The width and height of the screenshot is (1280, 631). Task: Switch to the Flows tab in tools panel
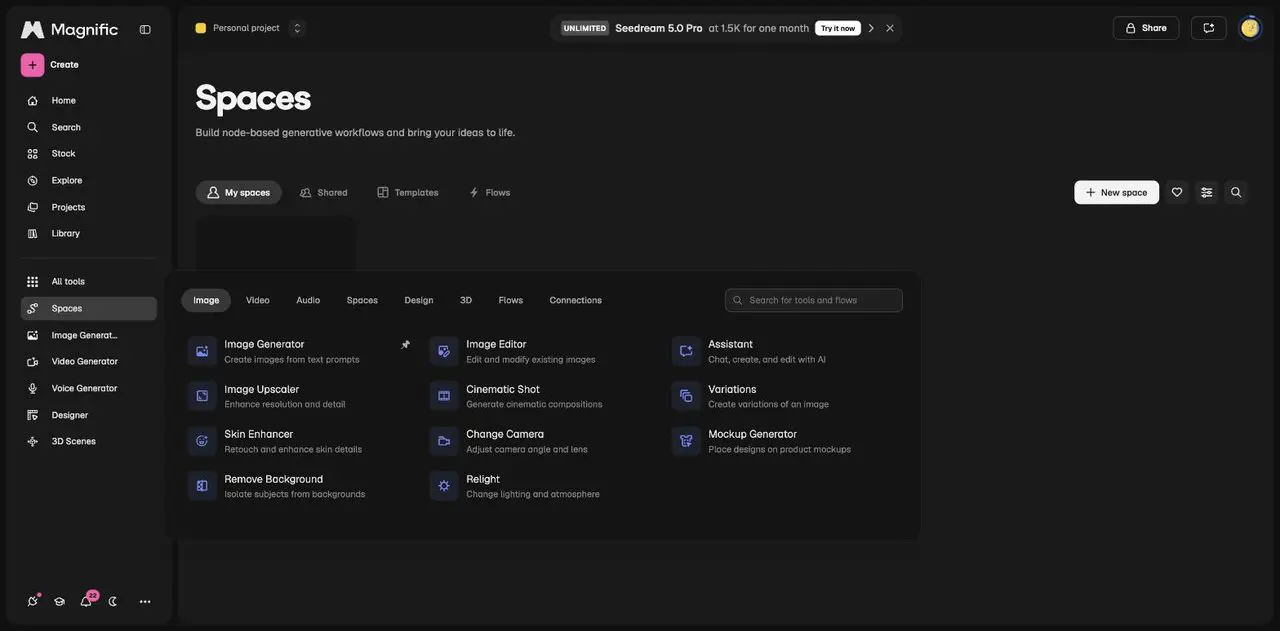point(511,300)
